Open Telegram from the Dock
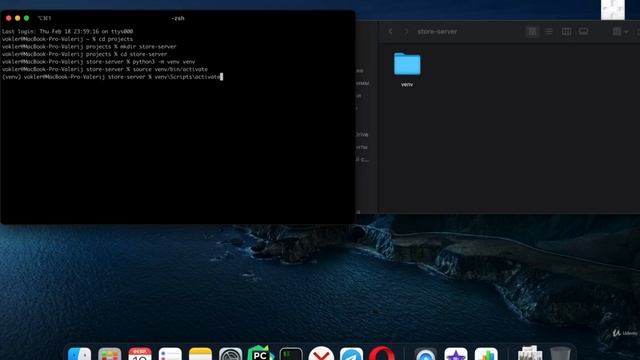Screen dimensions: 640x360 (x=351, y=353)
